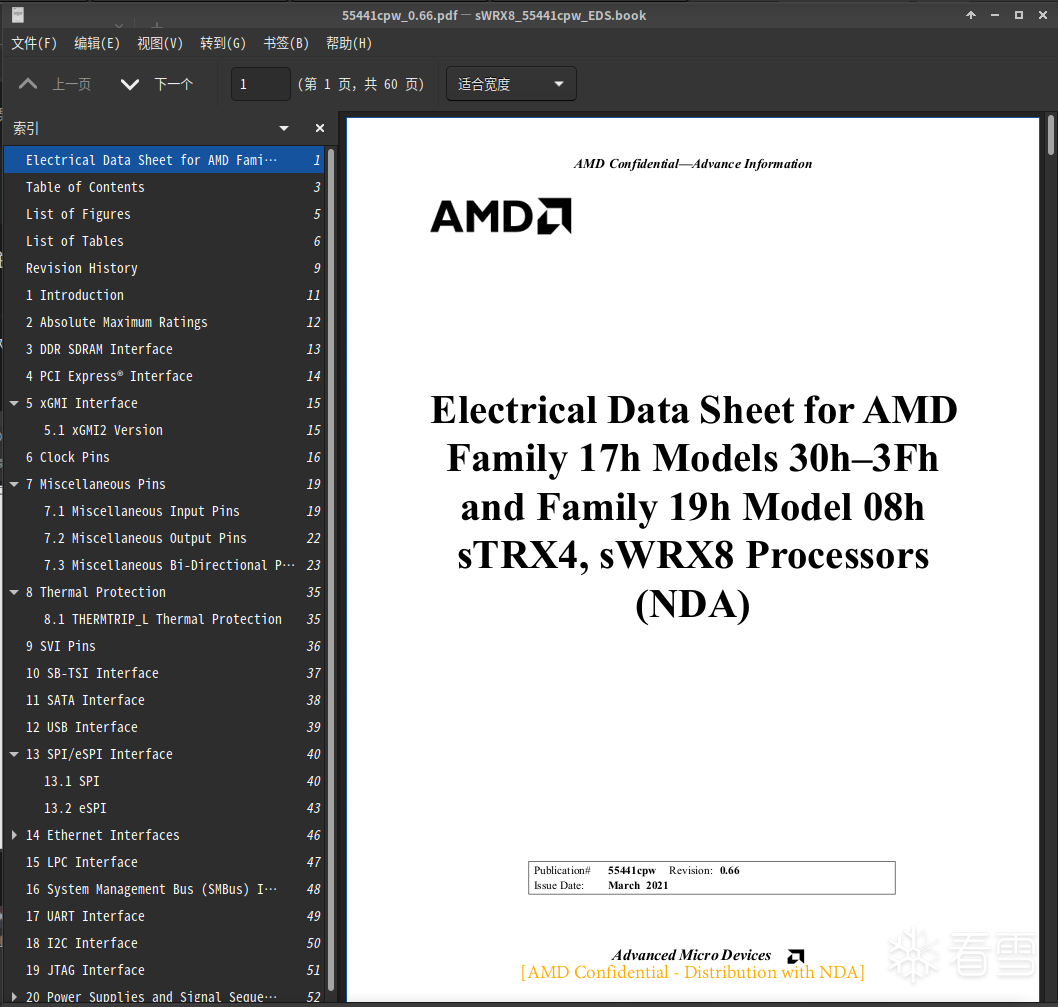Image resolution: width=1058 pixels, height=1007 pixels.
Task: Go to next page arrow icon
Action: [x=130, y=84]
